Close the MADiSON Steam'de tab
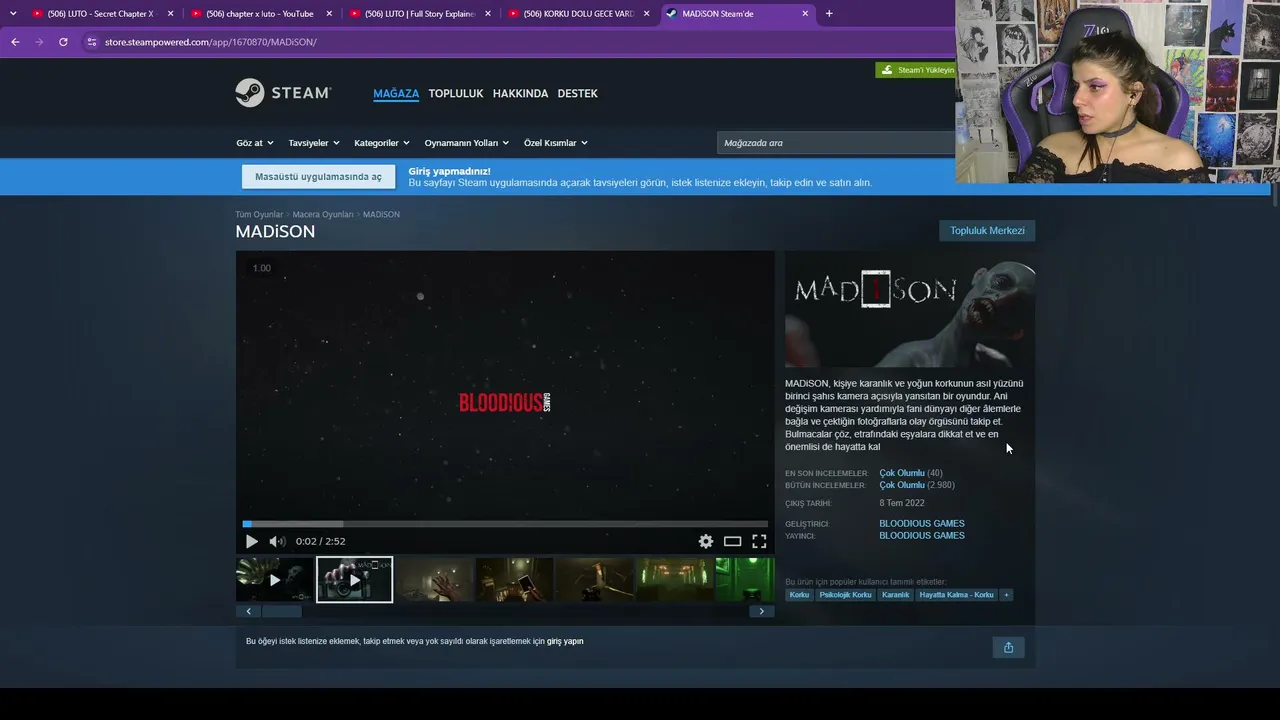 click(x=805, y=14)
